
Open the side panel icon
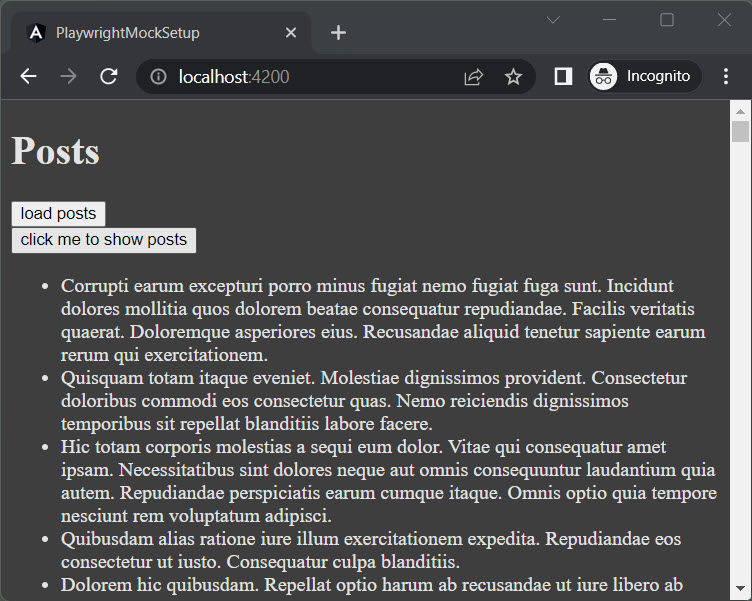563,76
